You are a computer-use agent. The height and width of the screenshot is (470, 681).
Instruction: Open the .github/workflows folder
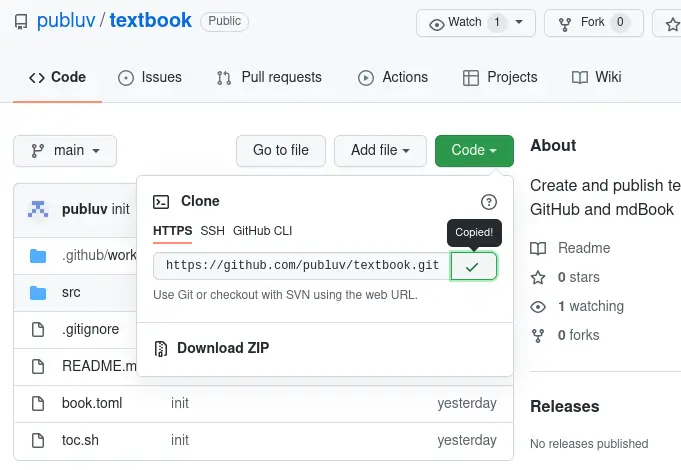pos(99,255)
